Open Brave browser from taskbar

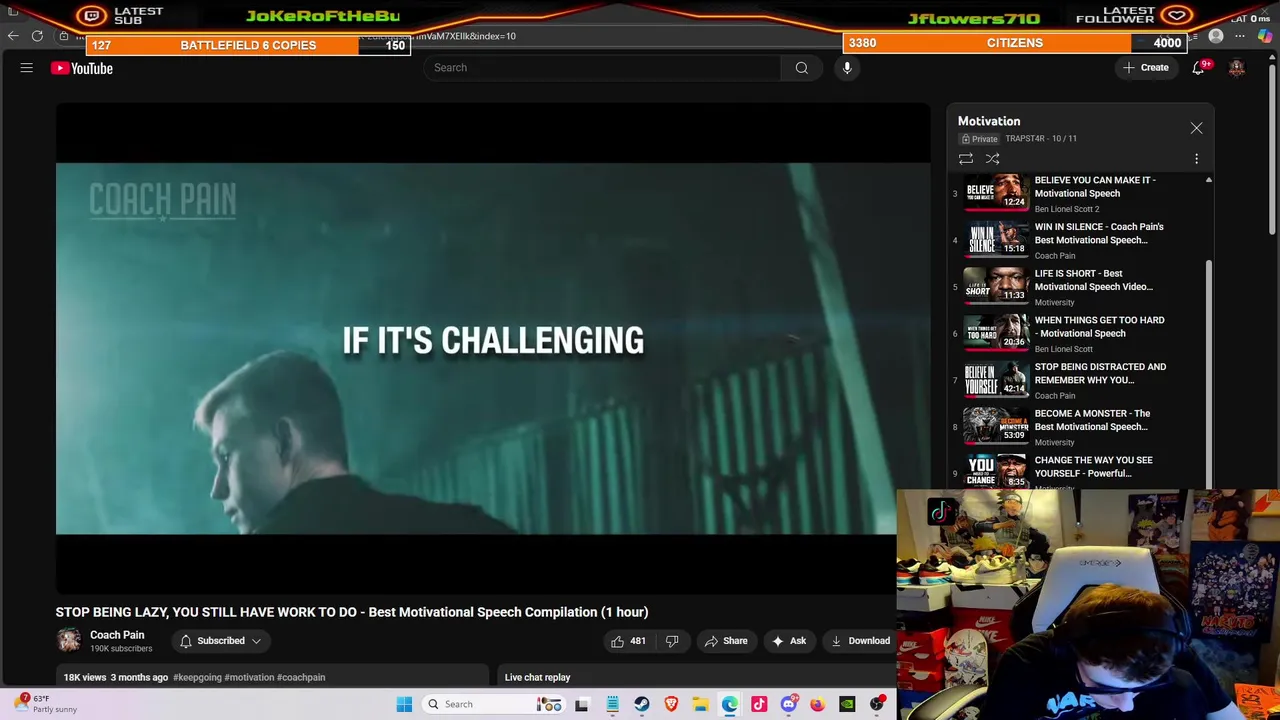671,704
